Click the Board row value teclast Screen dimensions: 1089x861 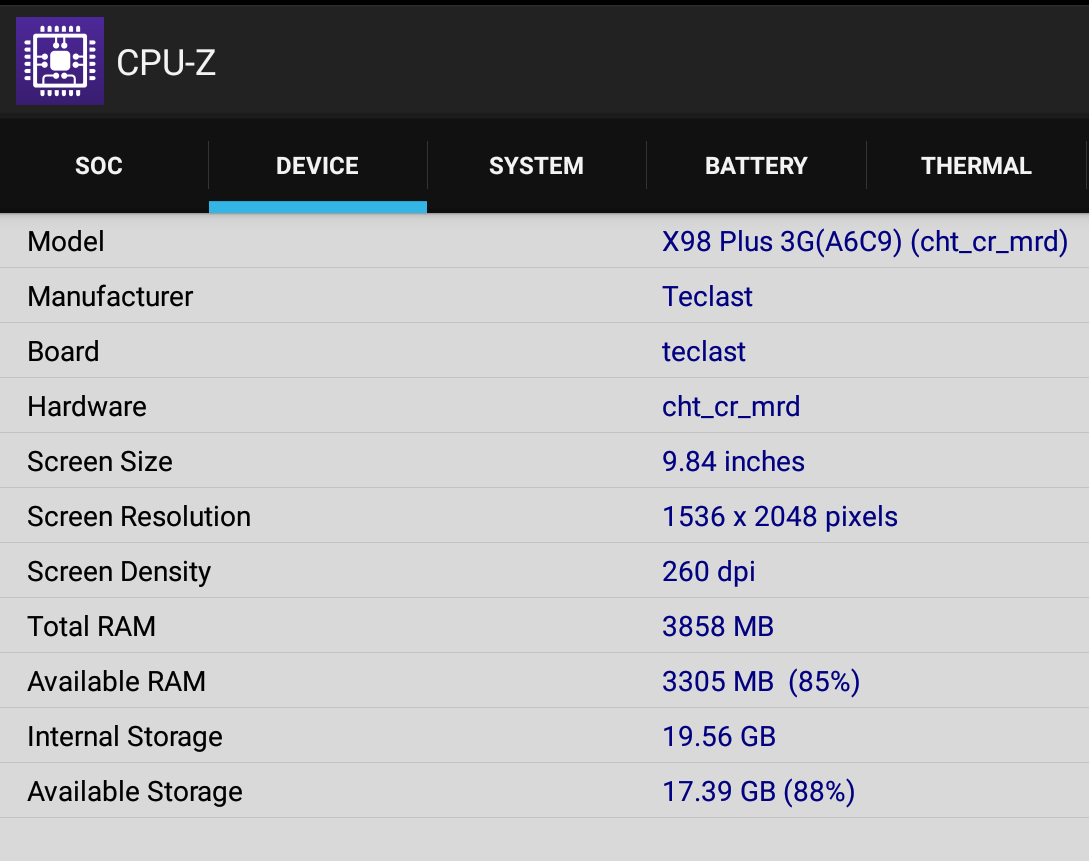point(704,351)
